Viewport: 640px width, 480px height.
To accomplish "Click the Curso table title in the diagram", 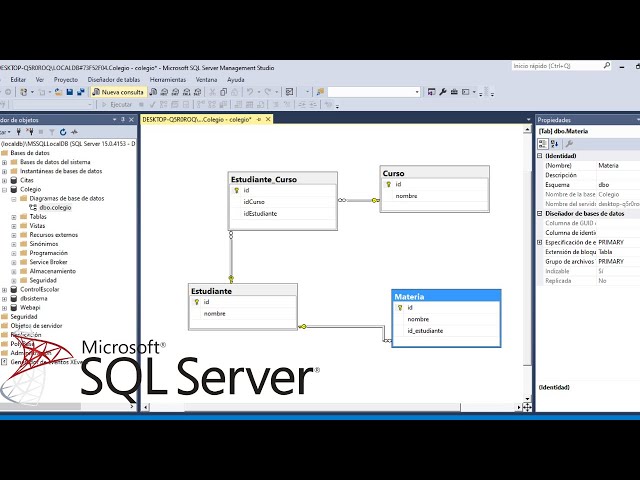I will (393, 173).
